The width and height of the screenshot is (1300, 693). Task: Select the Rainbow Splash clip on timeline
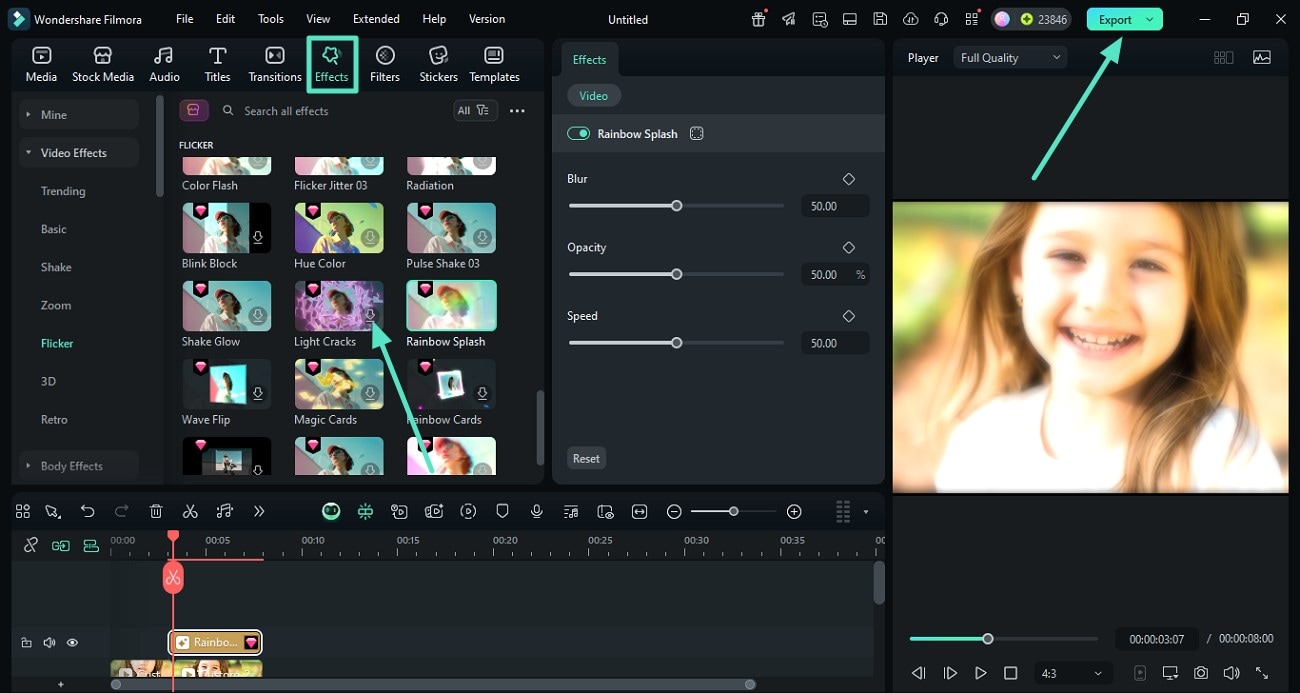point(216,642)
